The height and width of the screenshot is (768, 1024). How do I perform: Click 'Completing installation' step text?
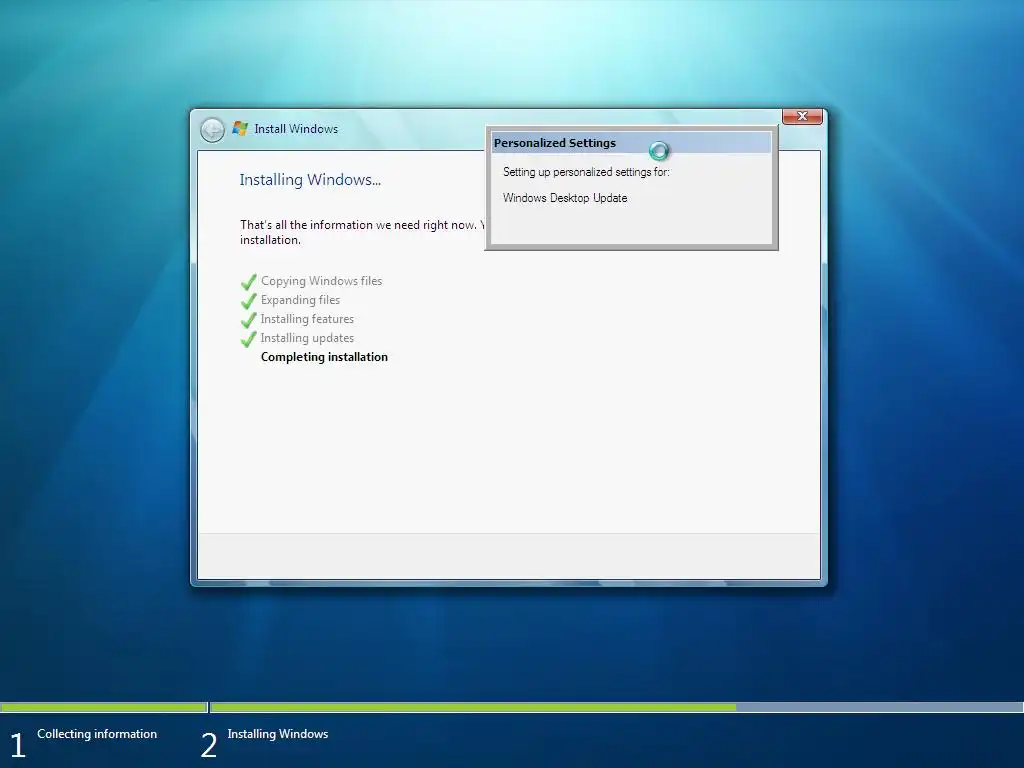coord(324,357)
